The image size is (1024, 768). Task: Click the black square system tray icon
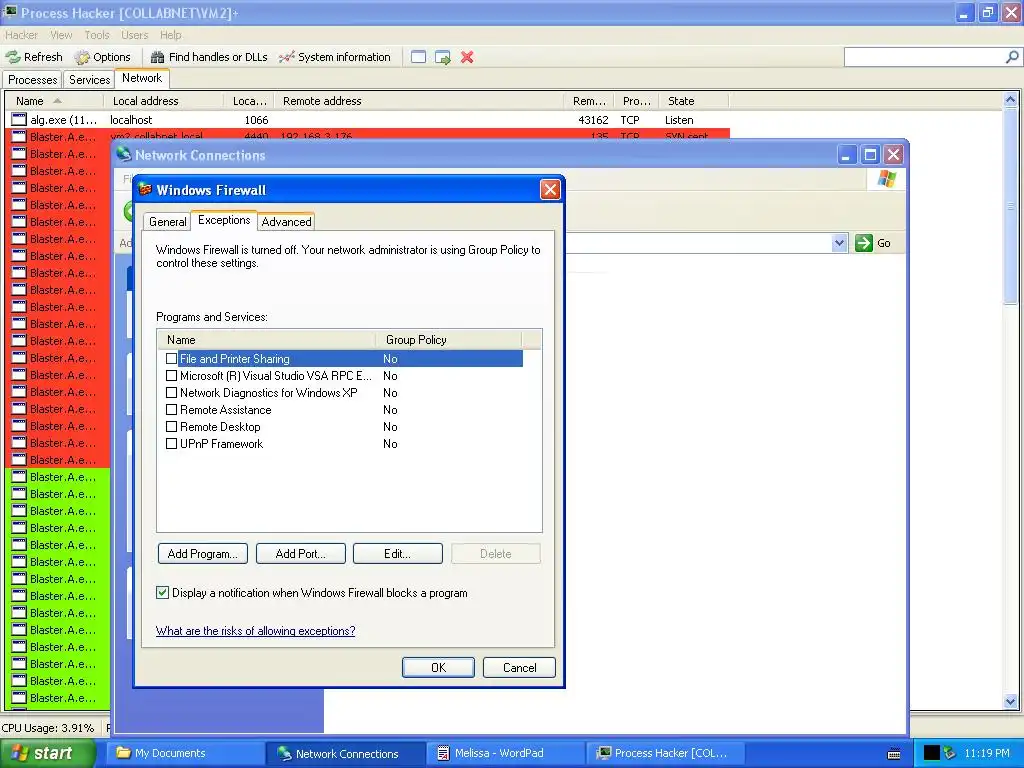click(932, 753)
